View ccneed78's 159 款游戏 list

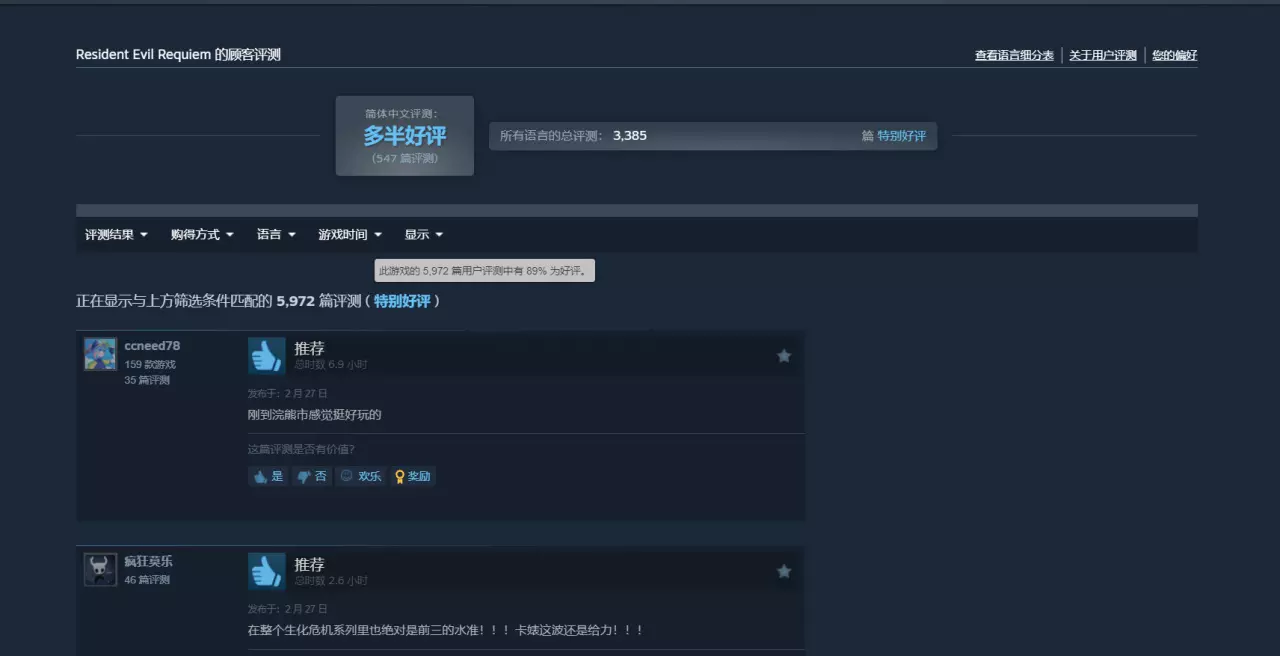tap(150, 365)
